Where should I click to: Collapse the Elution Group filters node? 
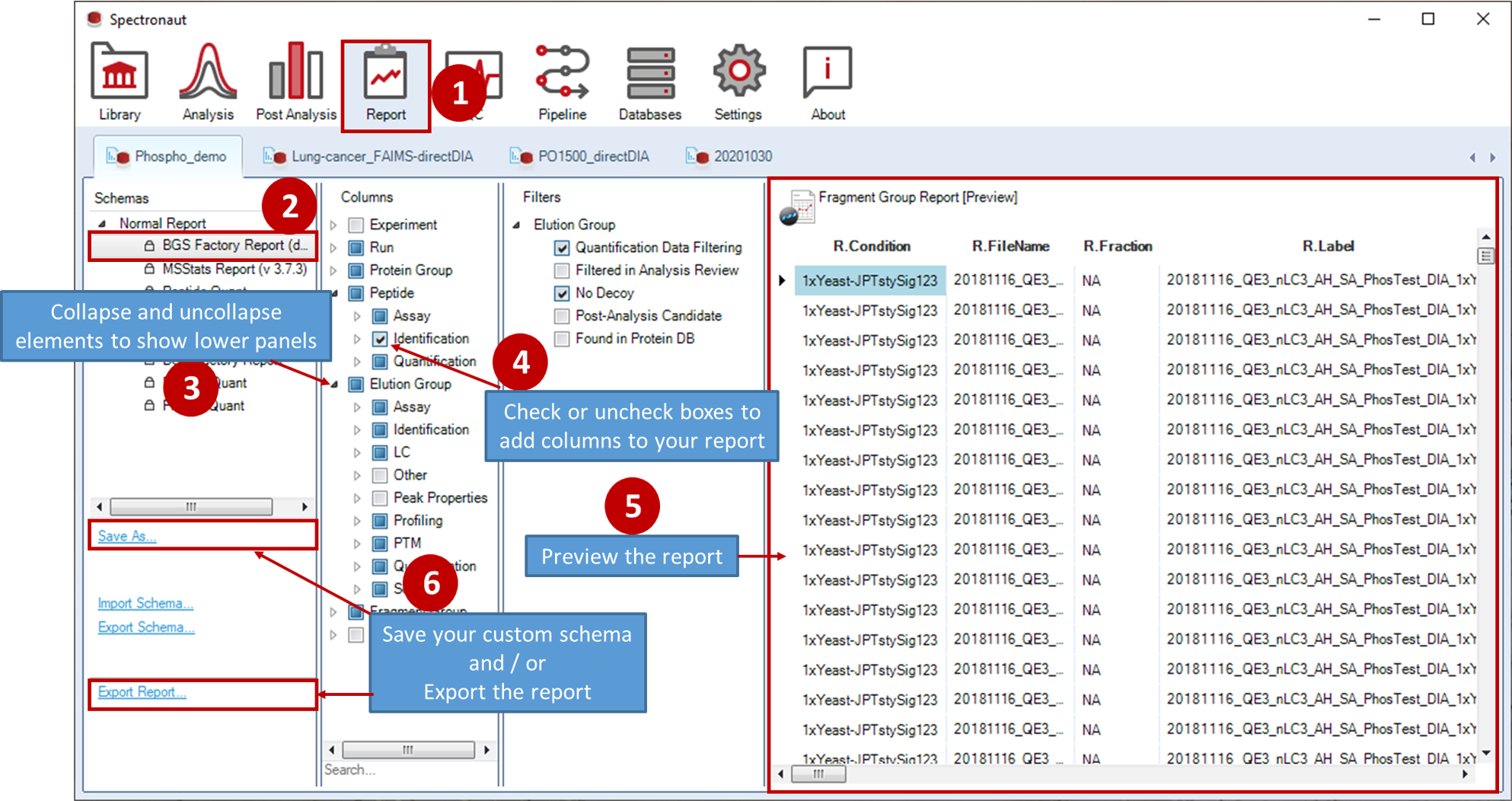point(516,225)
